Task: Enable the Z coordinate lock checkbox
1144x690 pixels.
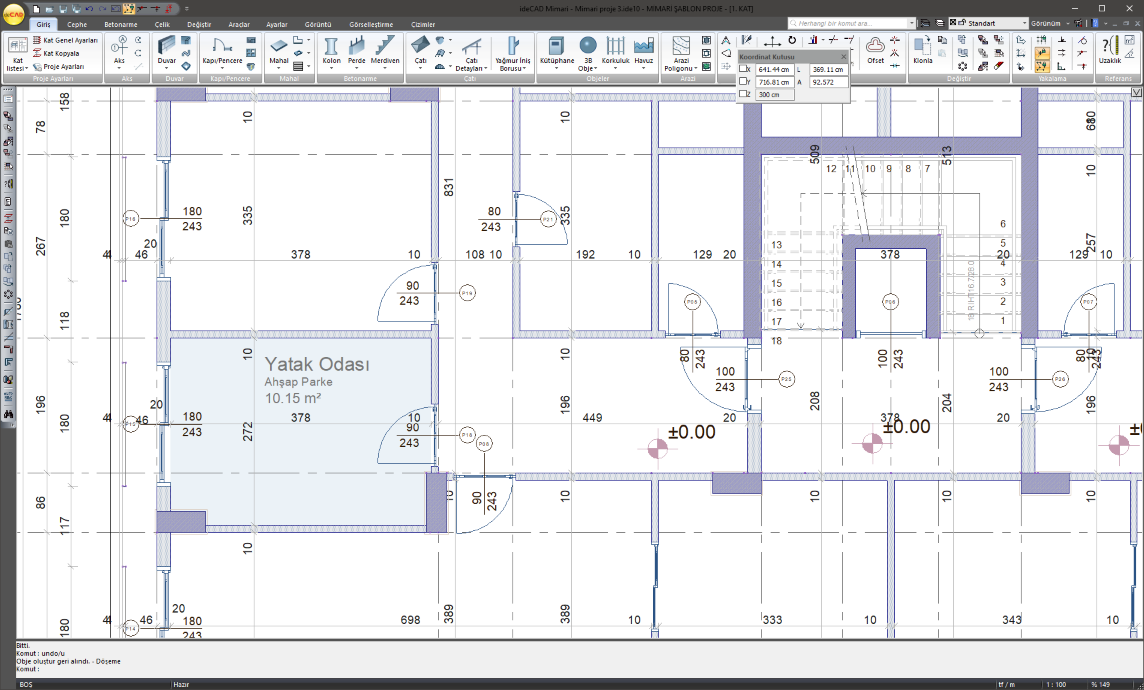Action: pos(743,94)
